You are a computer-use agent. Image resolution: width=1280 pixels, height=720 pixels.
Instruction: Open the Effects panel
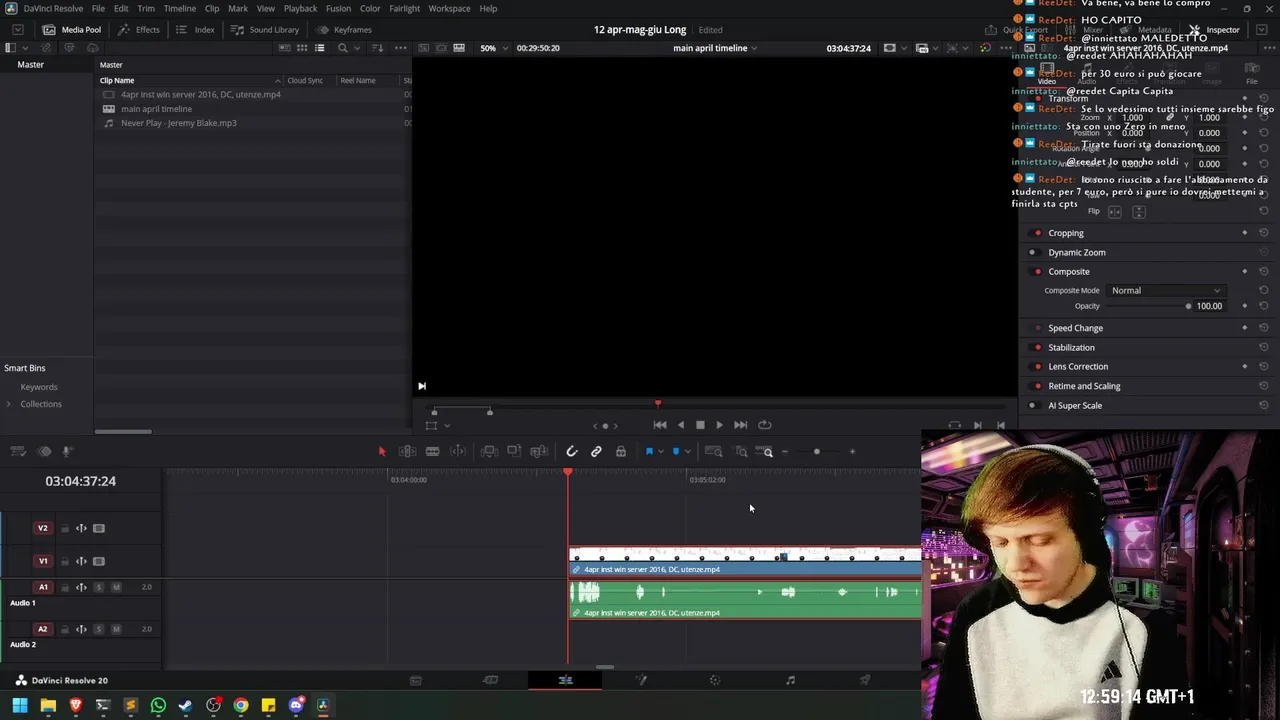coord(138,29)
